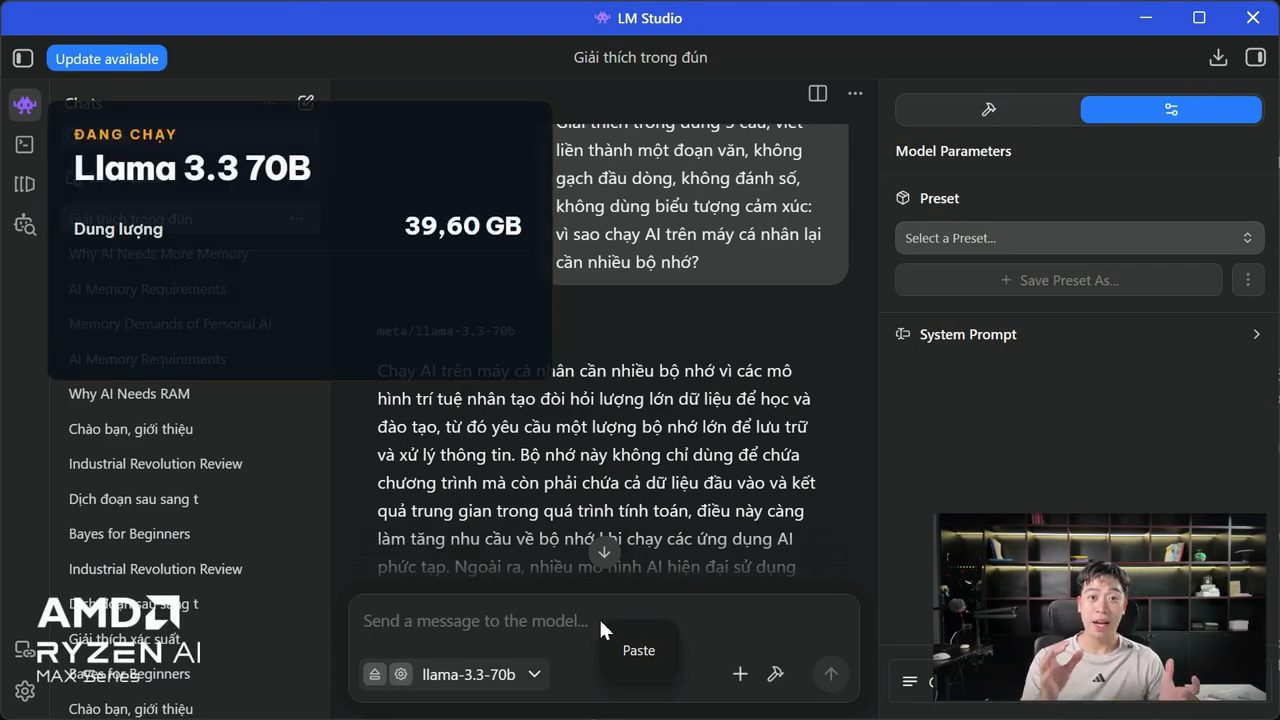Open the llama-3.3-70b model selector dropdown
This screenshot has height=720, width=1280.
tap(481, 674)
